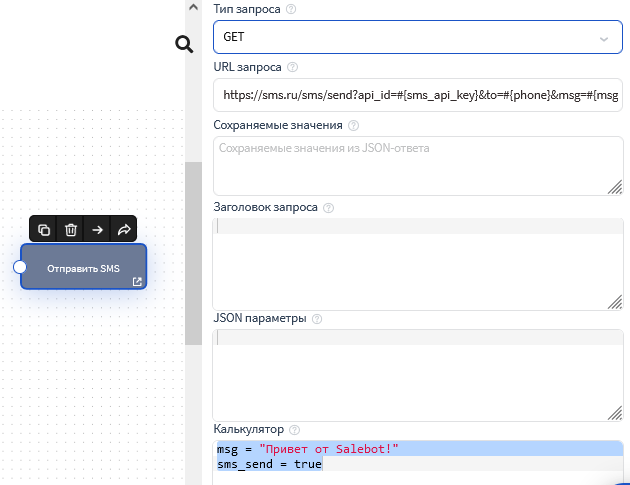This screenshot has width=630, height=485.
Task: Click the URL запроса input field
Action: 418,95
